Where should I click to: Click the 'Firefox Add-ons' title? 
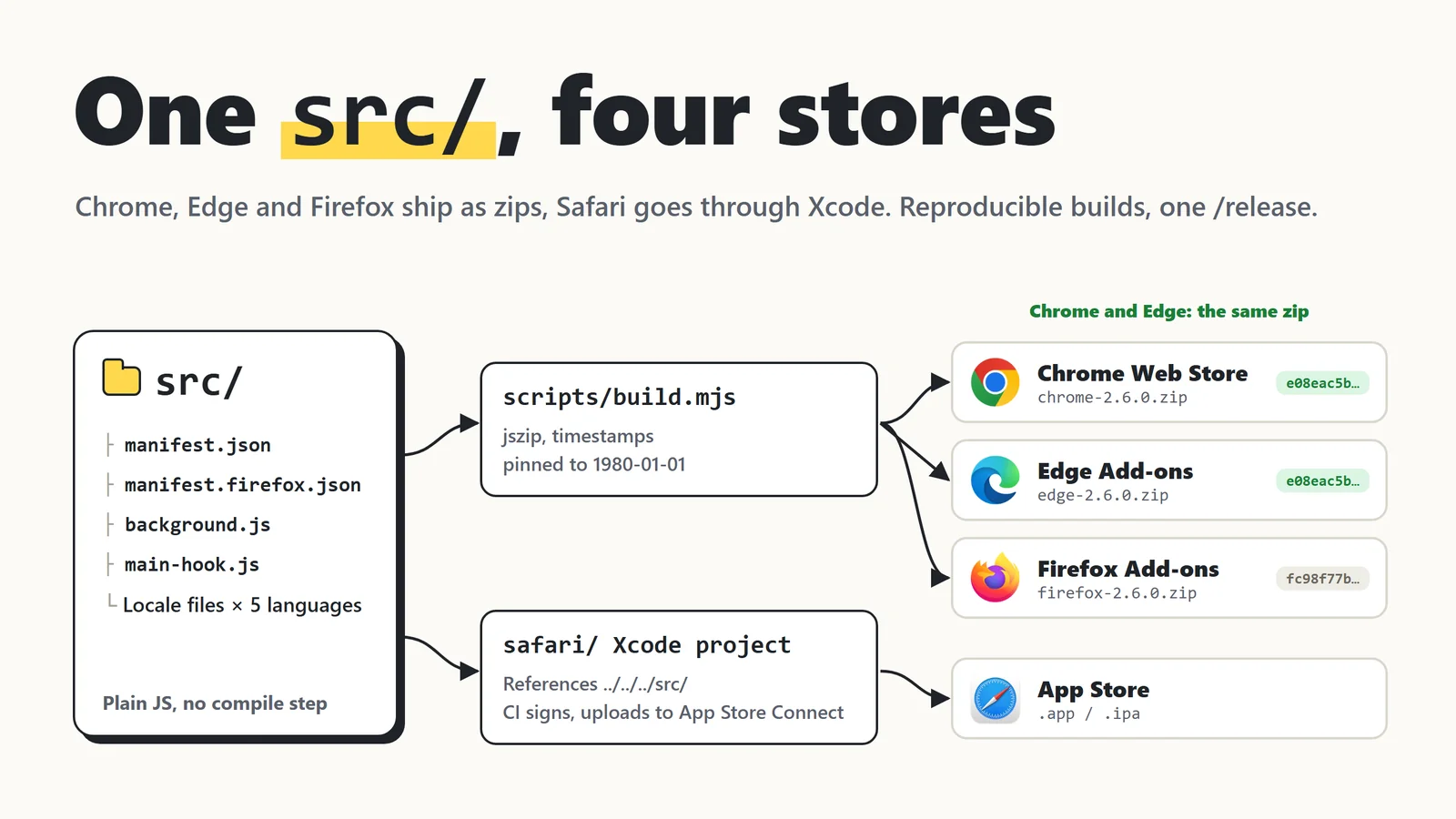click(1127, 569)
